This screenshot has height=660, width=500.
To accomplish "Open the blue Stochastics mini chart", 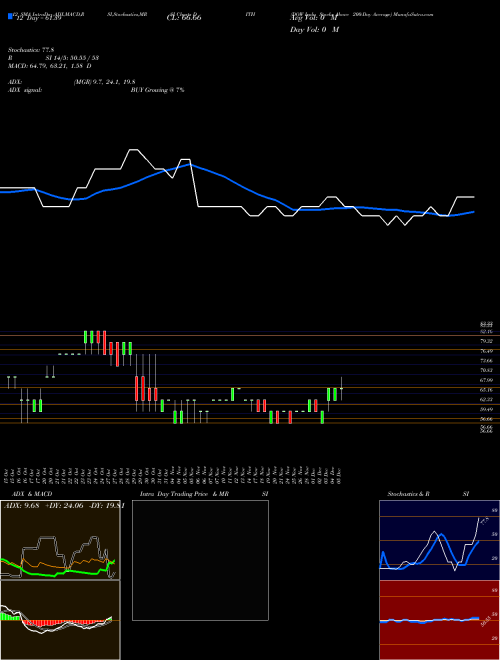I will 439,540.
